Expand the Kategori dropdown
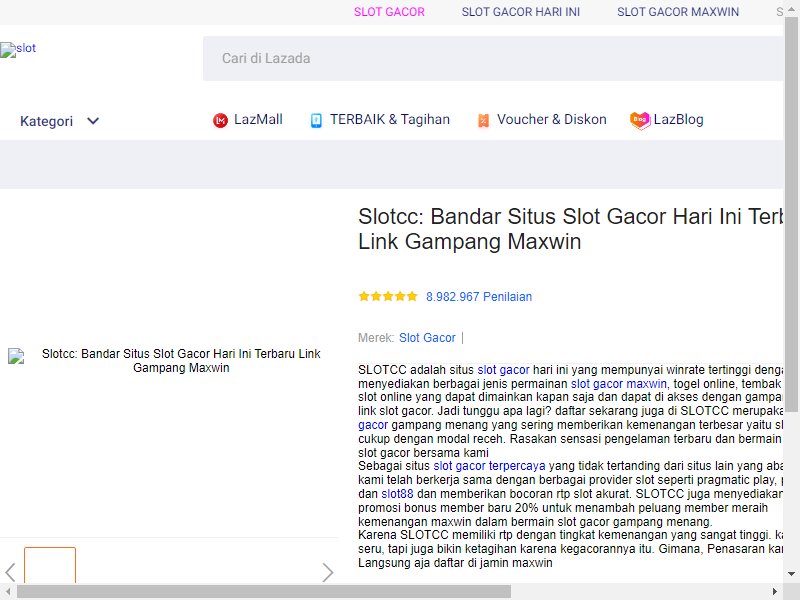Screen dimensions: 800x600 (59, 121)
